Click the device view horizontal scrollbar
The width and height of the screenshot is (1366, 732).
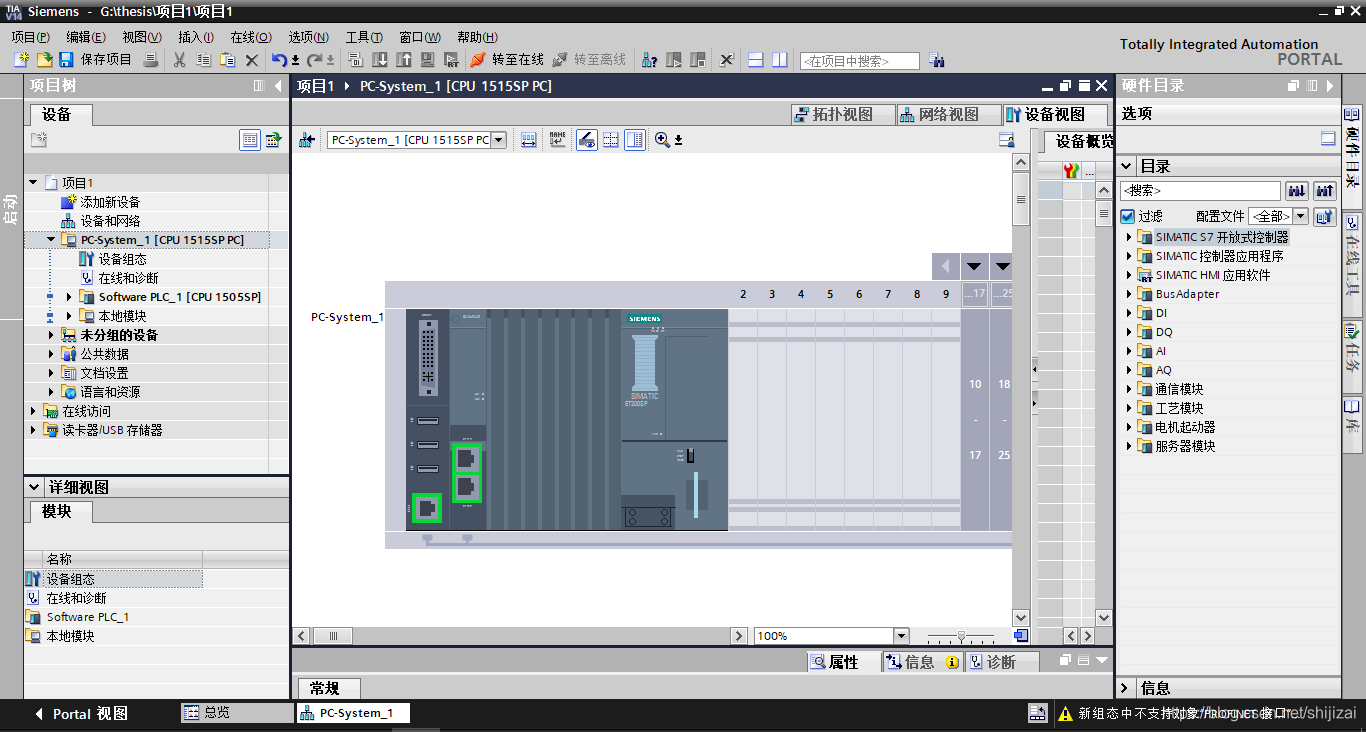(x=520, y=636)
